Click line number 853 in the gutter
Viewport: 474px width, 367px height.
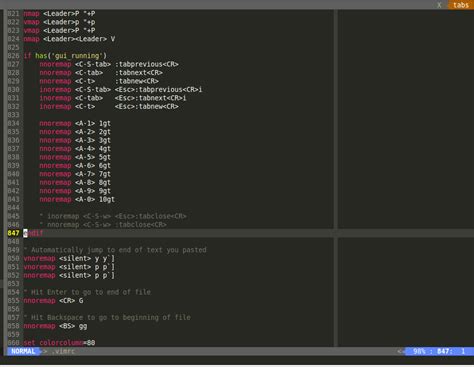[x=13, y=284]
